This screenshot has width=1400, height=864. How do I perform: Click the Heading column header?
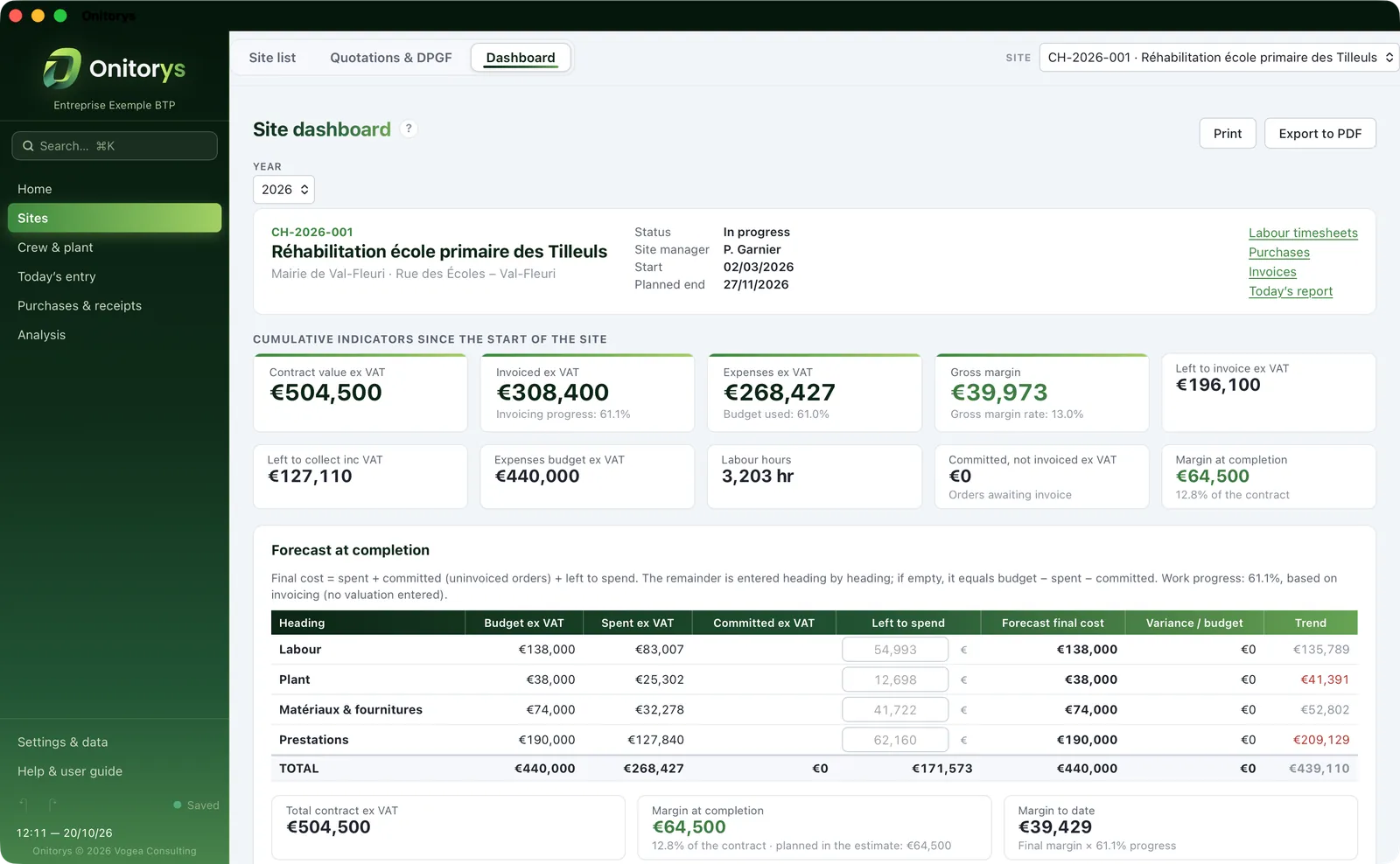tap(367, 623)
